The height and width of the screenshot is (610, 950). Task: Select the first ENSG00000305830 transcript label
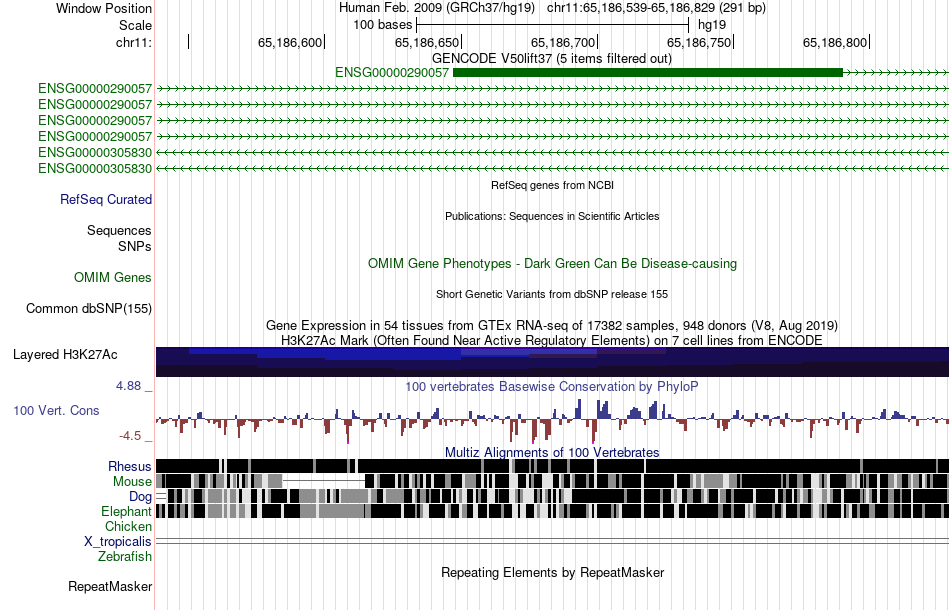[x=95, y=152]
